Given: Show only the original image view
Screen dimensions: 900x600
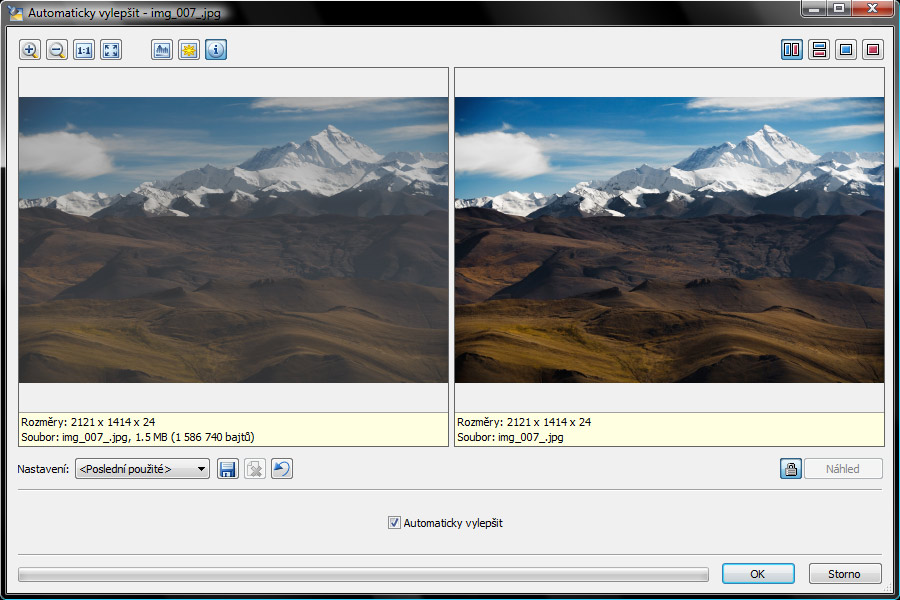Looking at the screenshot, I should (845, 50).
